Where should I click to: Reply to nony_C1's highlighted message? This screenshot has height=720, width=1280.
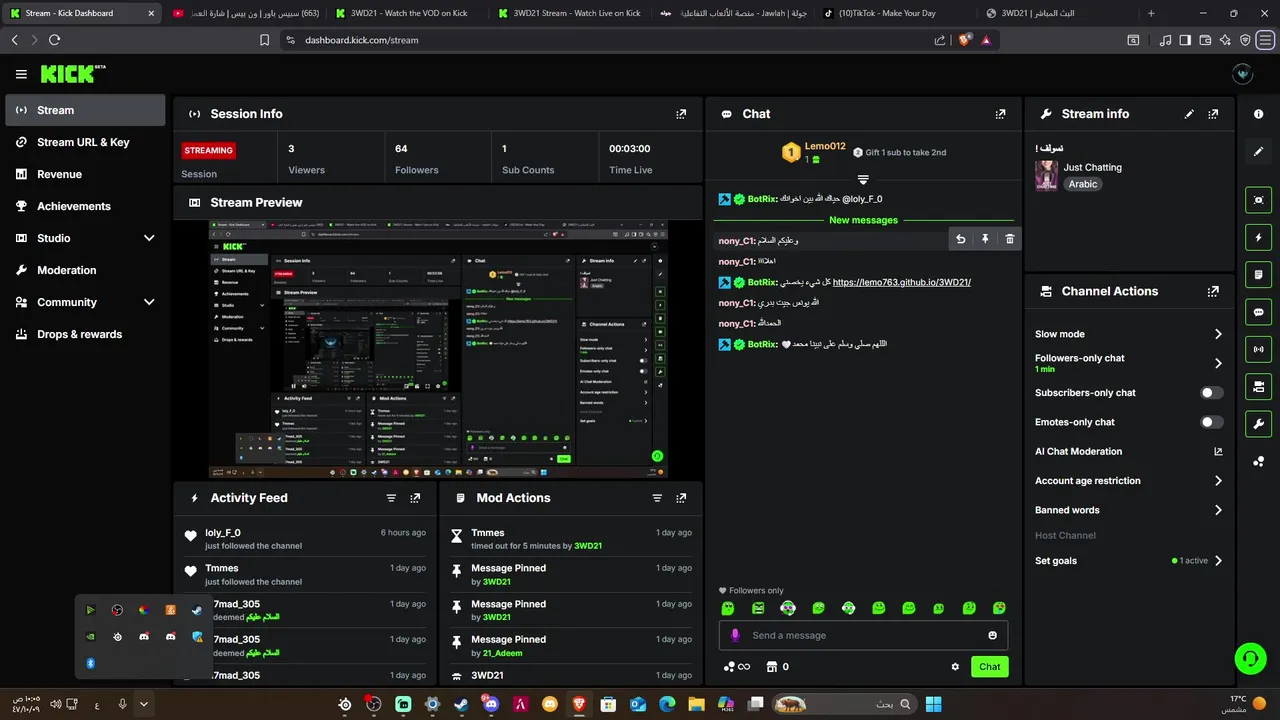pyautogui.click(x=960, y=239)
